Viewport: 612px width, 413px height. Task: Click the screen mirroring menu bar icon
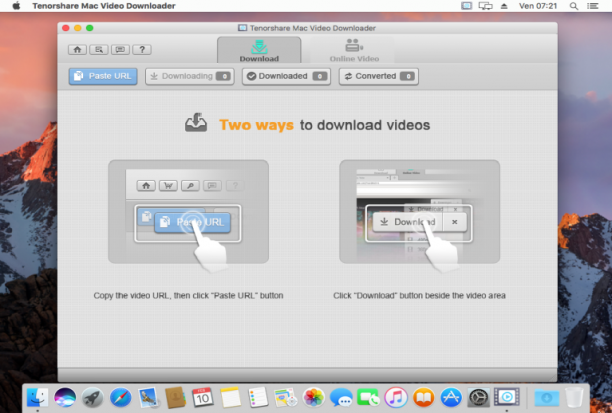click(x=486, y=6)
